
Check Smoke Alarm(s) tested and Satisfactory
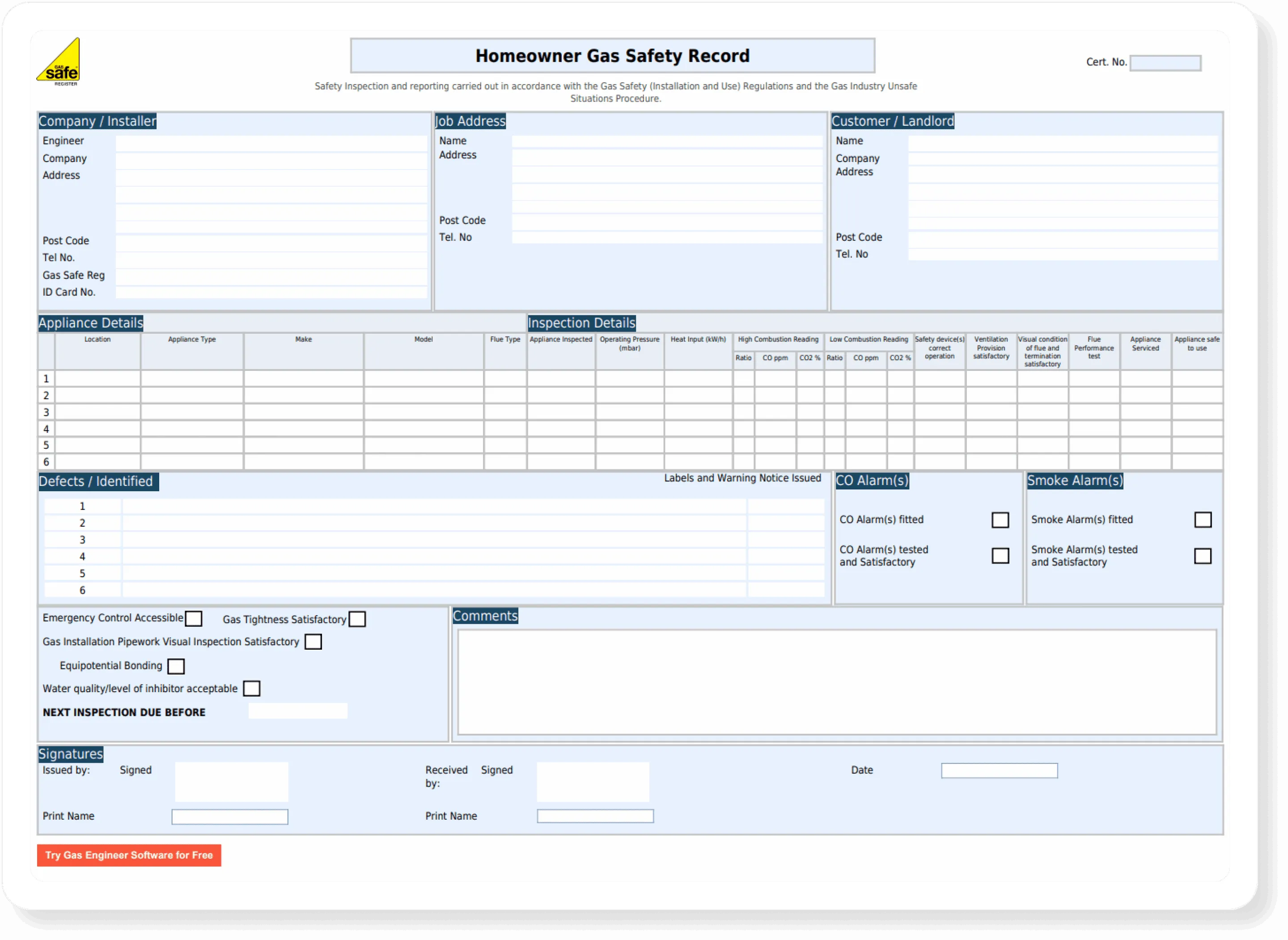[1203, 557]
